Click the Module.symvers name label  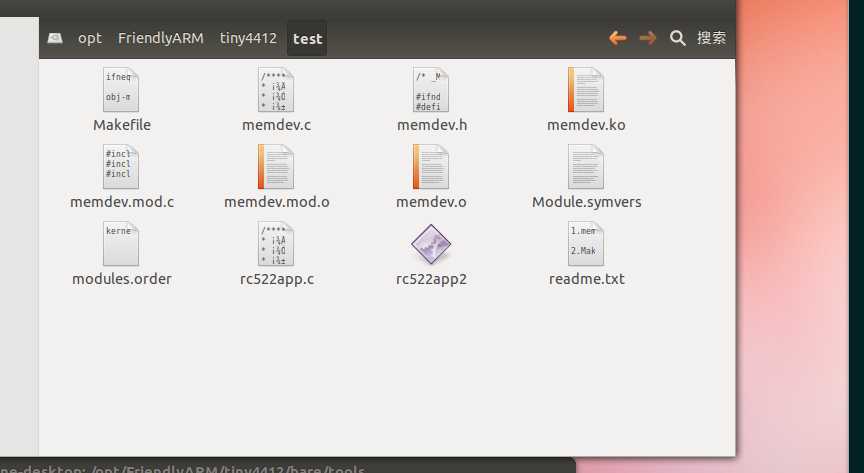point(586,202)
